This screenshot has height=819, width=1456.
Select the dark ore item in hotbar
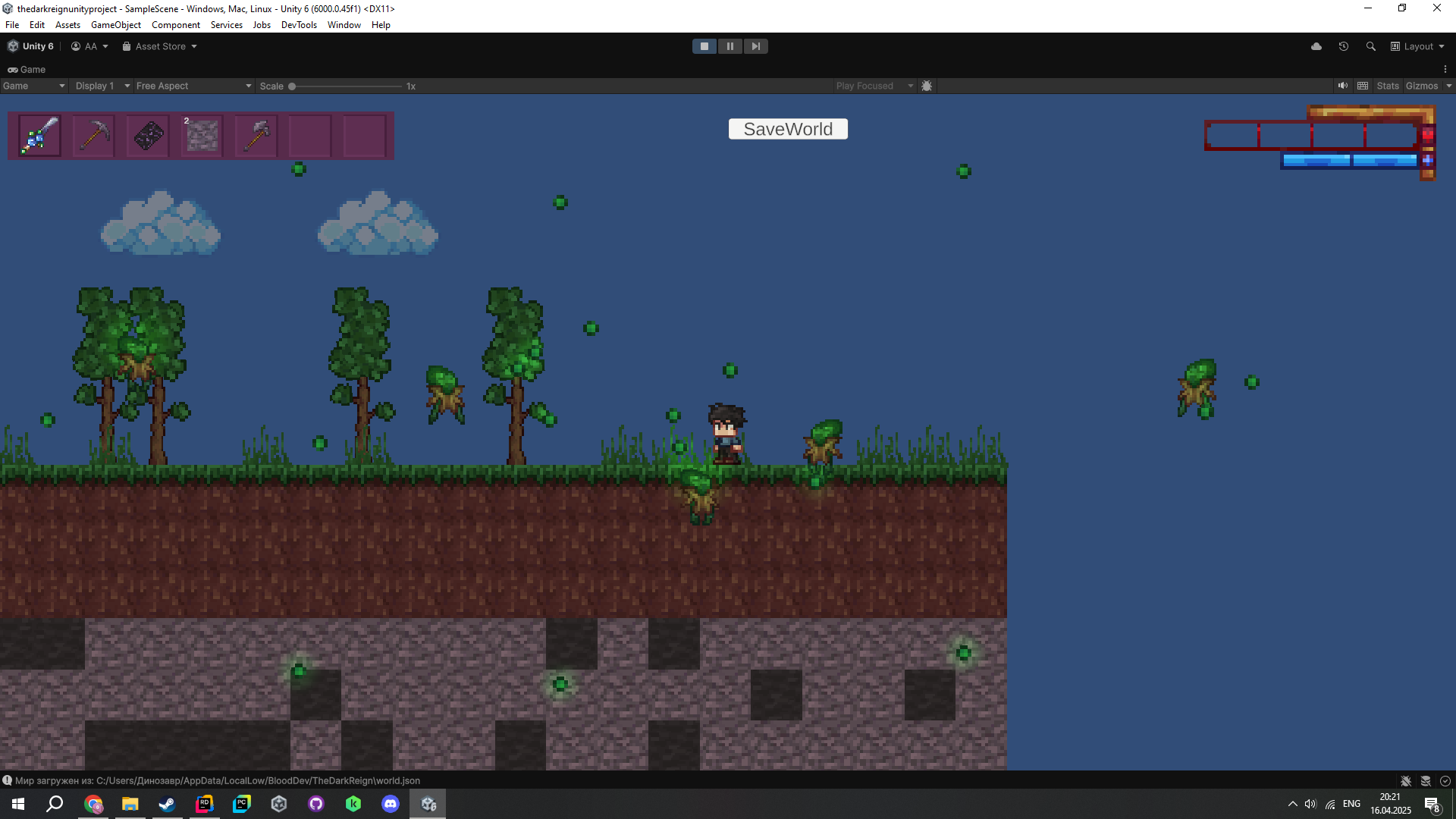(x=149, y=136)
